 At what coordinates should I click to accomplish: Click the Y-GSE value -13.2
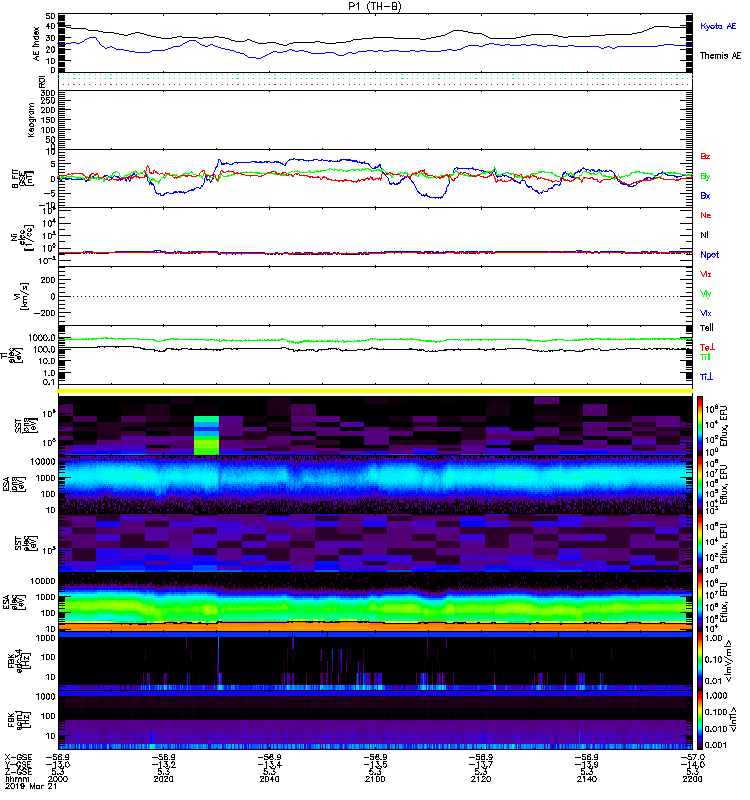[163, 764]
